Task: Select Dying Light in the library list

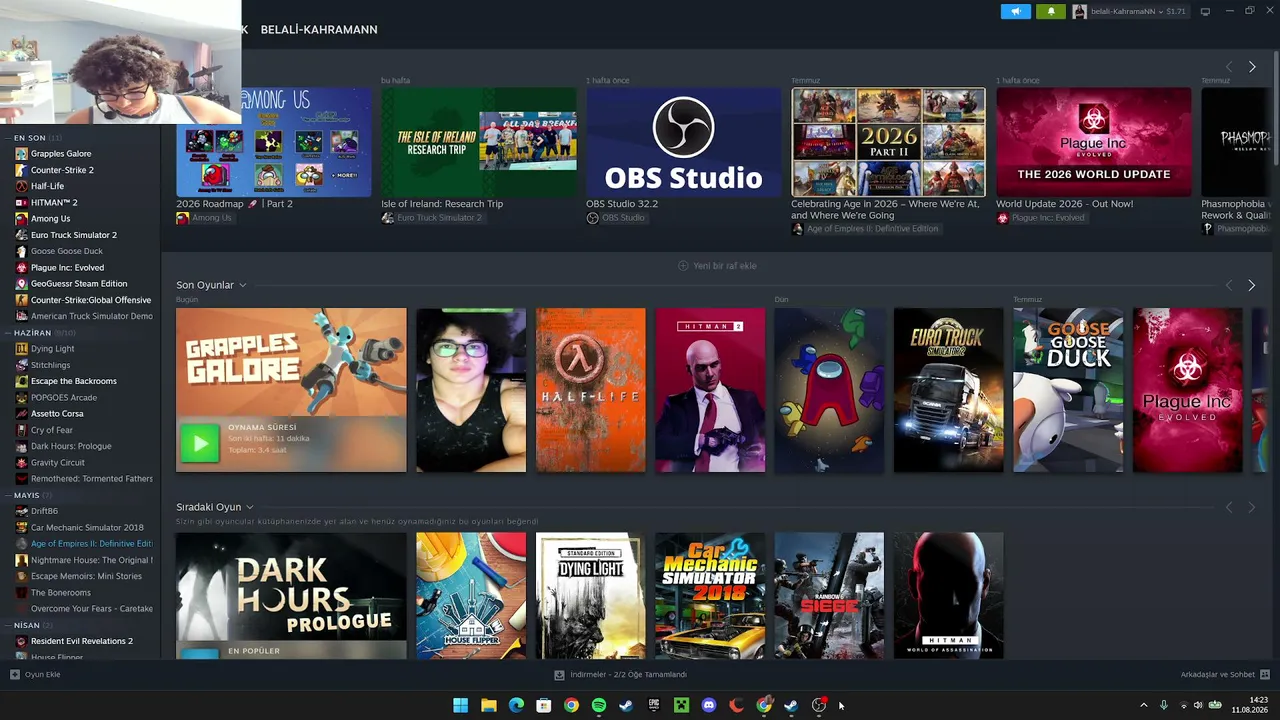Action: tap(52, 349)
